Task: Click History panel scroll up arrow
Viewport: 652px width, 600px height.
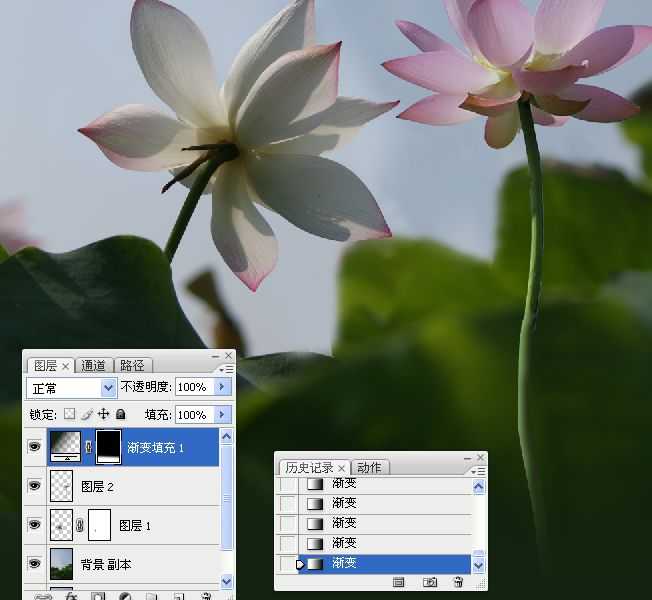Action: [479, 486]
